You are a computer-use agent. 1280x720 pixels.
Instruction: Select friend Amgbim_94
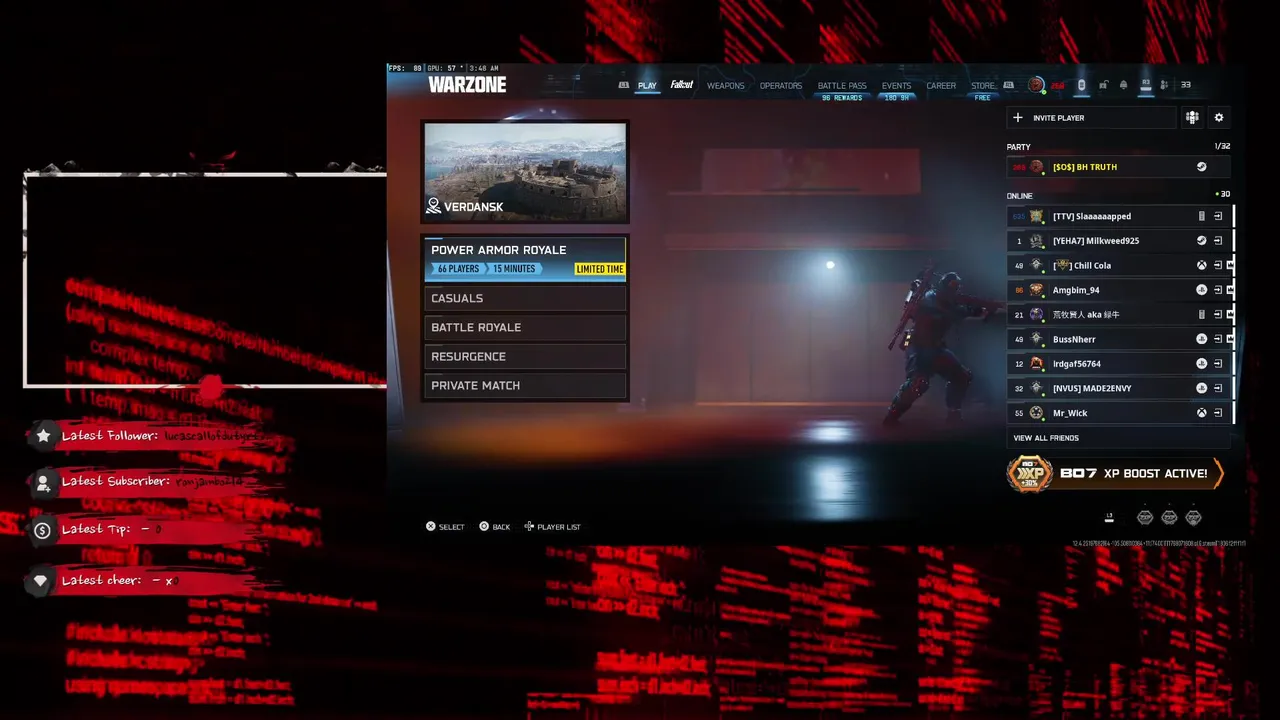[x=1118, y=290]
